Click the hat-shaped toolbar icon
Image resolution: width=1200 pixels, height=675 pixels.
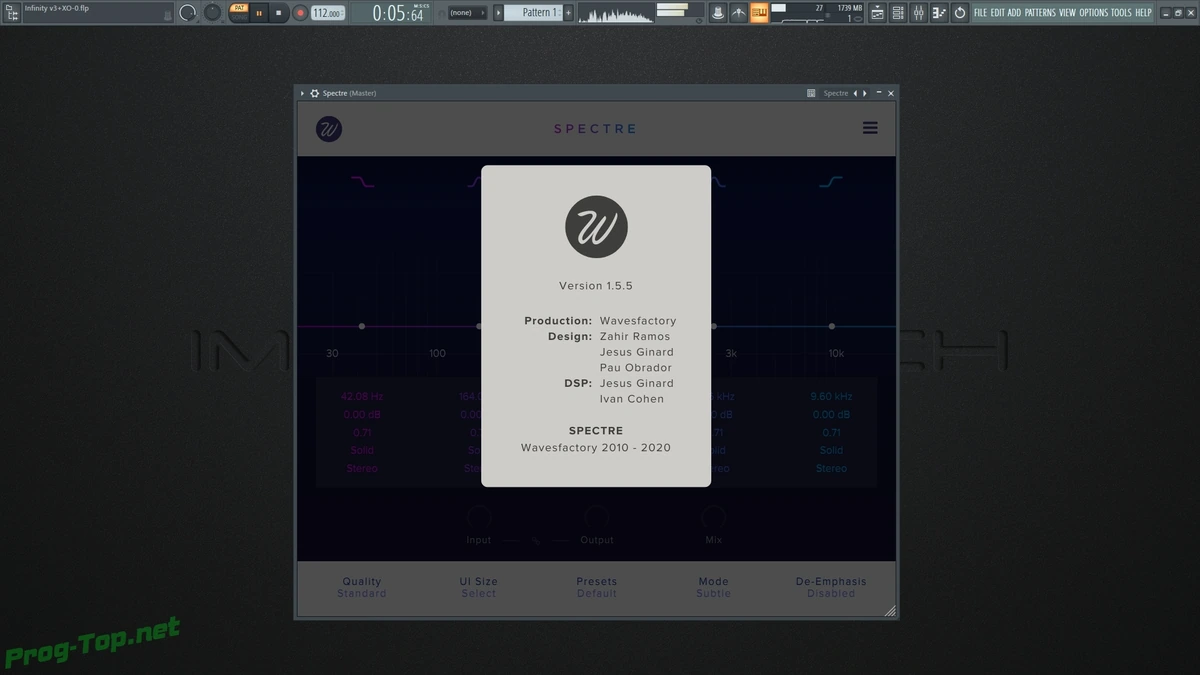pyautogui.click(x=717, y=13)
